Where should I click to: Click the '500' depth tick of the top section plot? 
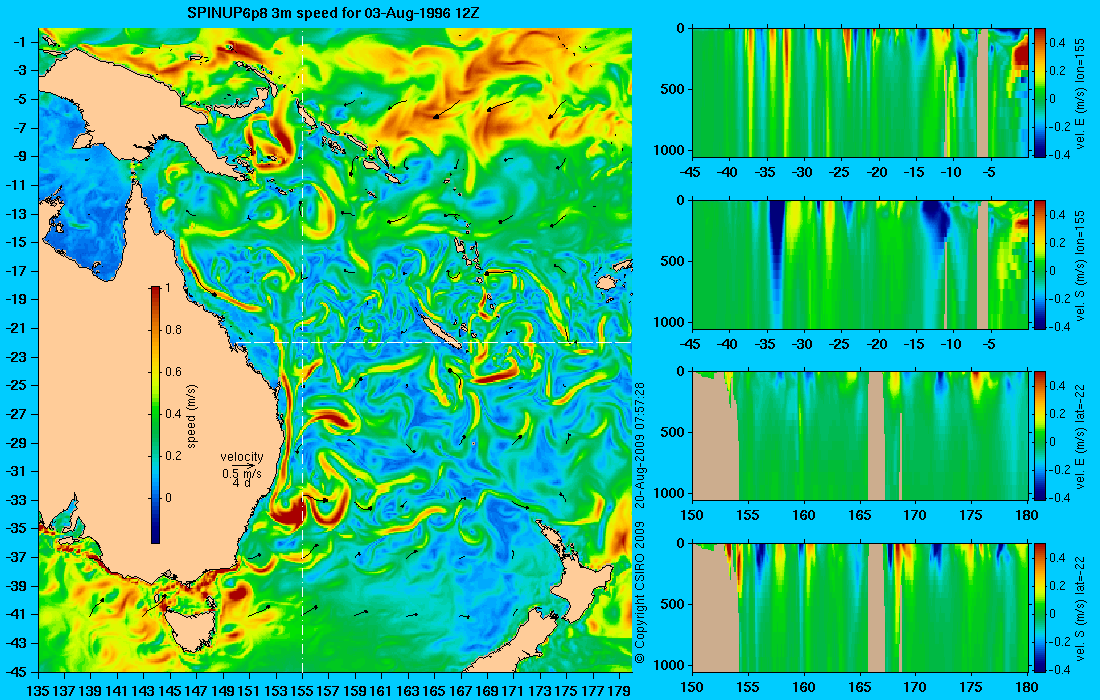674,89
